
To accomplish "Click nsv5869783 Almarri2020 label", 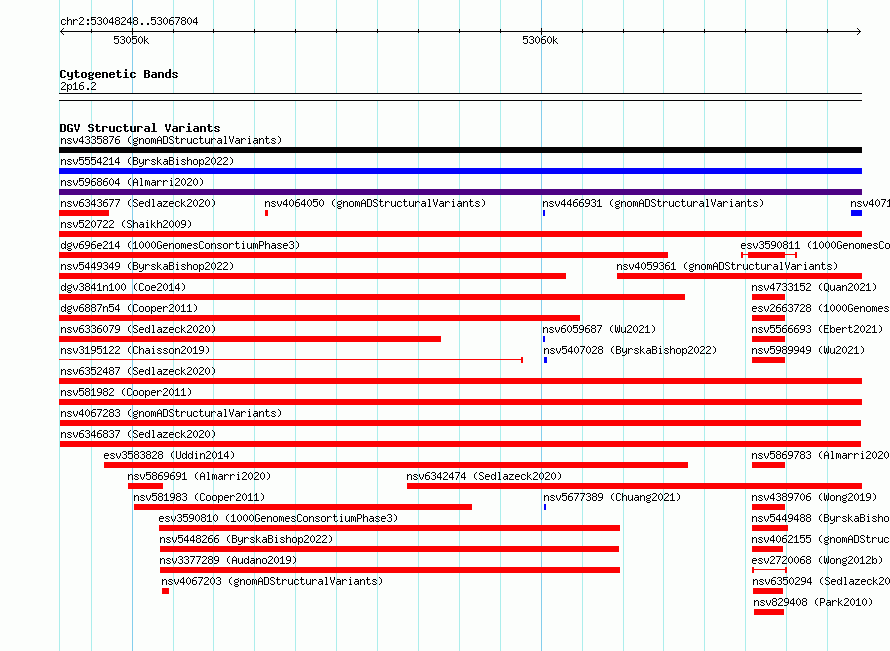I will click(x=821, y=455).
